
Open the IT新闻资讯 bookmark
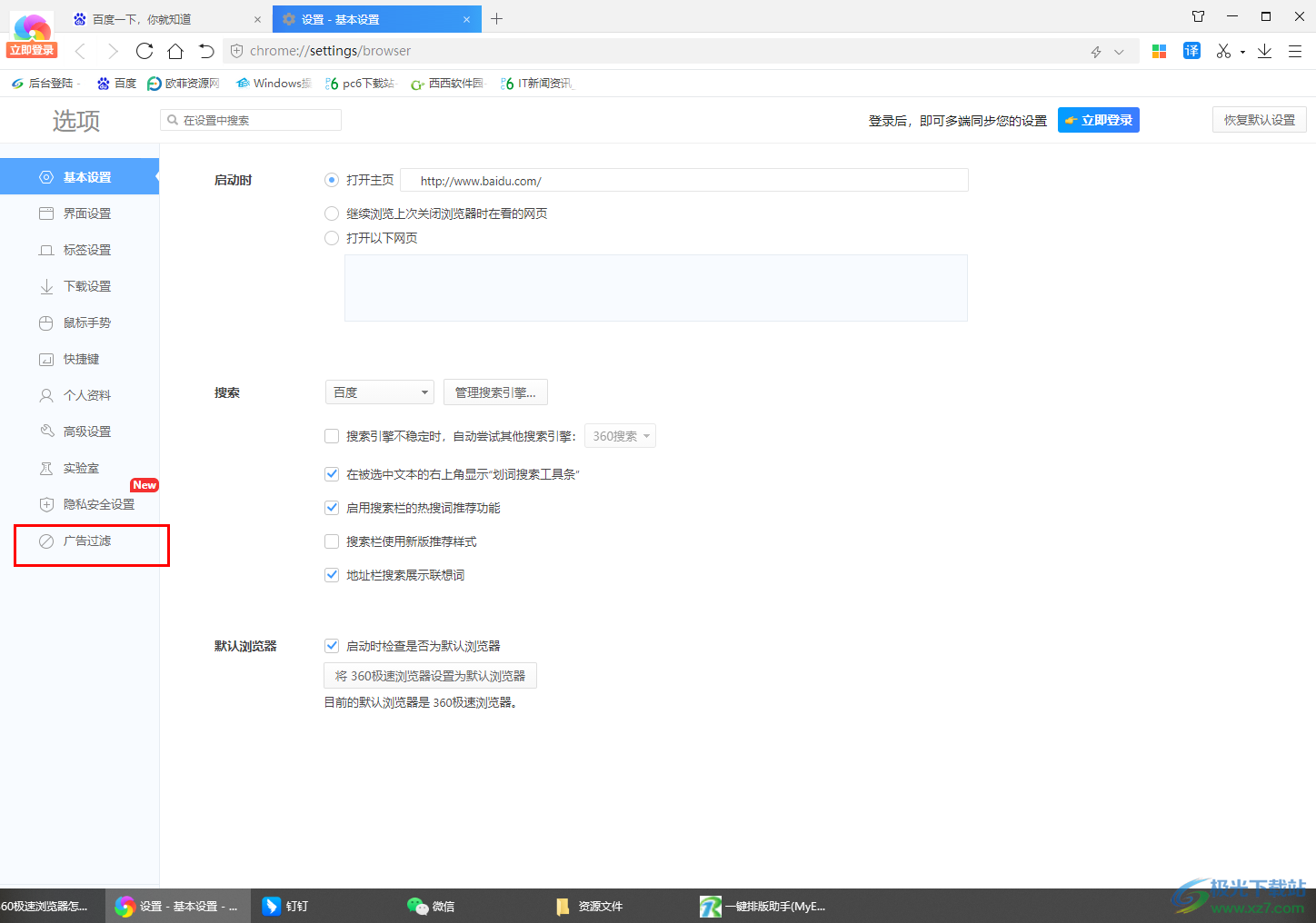tap(537, 84)
